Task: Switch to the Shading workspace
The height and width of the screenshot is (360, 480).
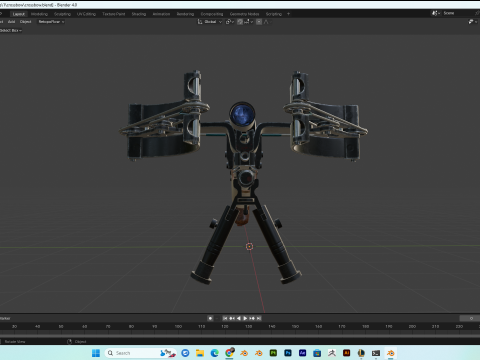Action: pos(139,14)
